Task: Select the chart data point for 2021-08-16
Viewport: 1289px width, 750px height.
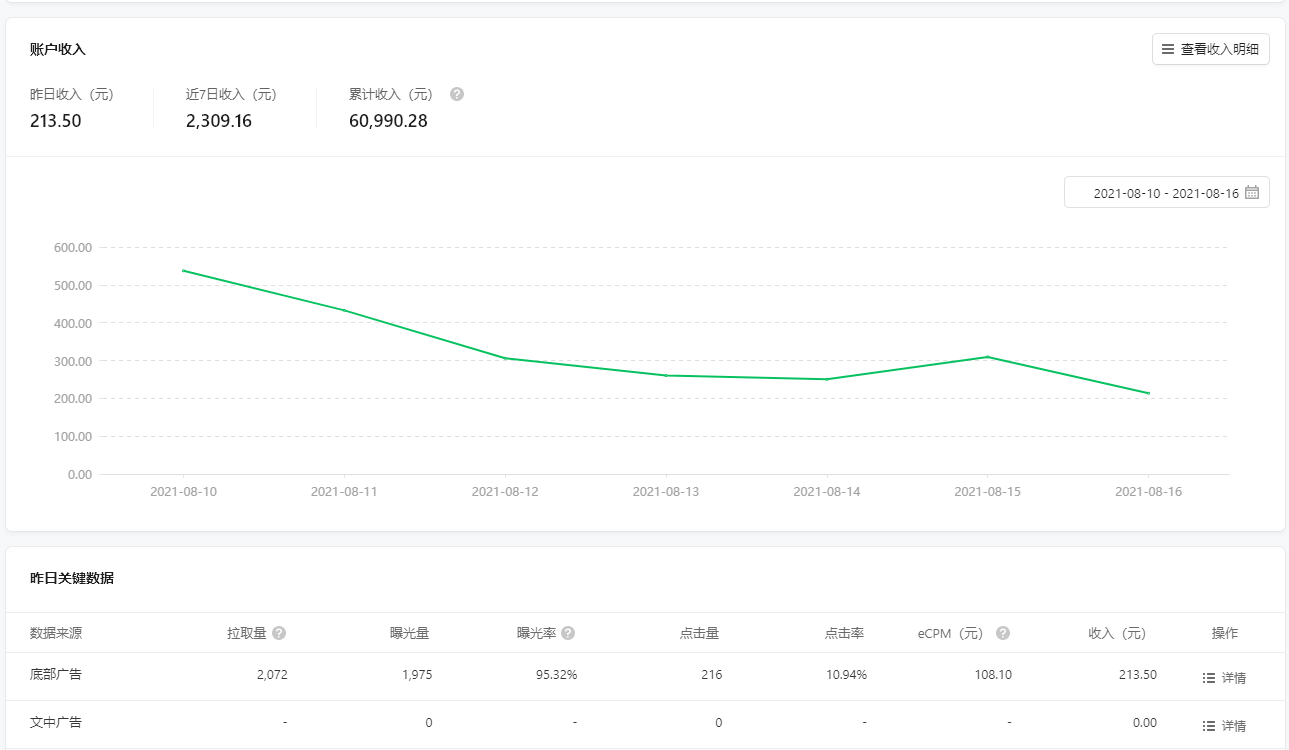Action: click(x=1148, y=393)
